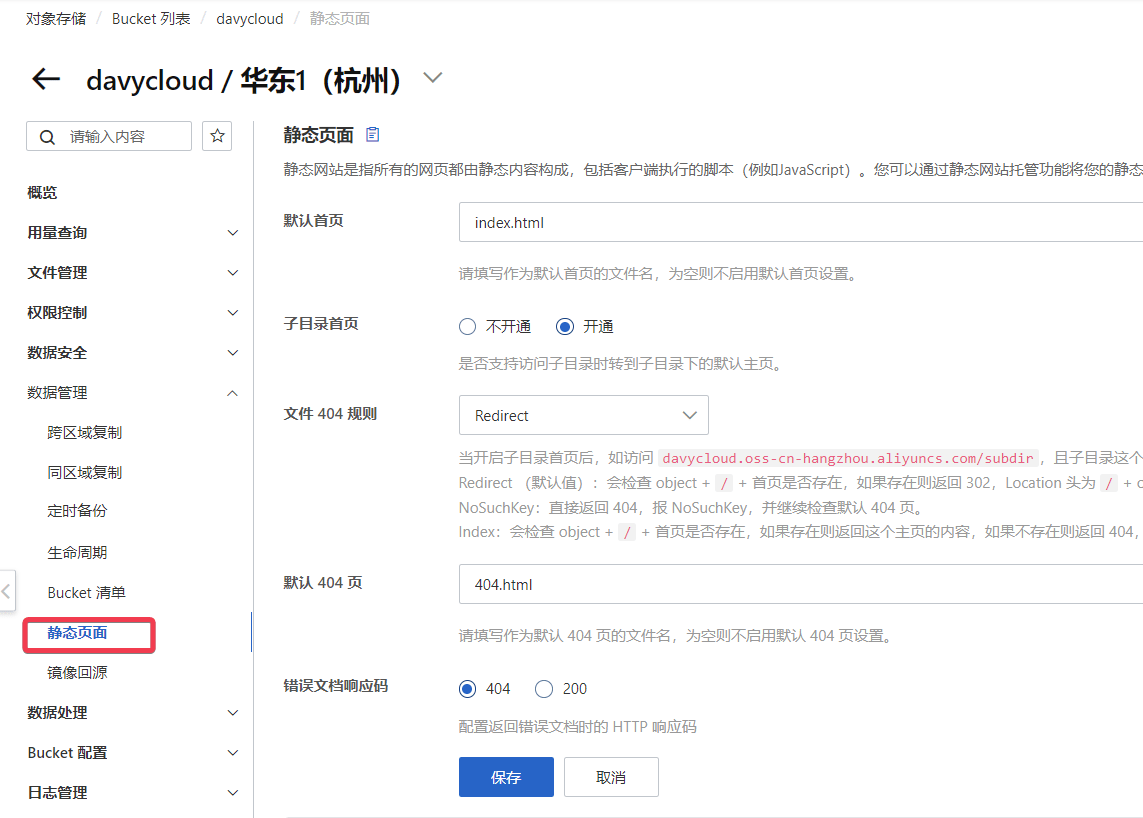This screenshot has width=1143, height=818.
Task: Choose 200 as 错误文档响应码
Action: pos(544,688)
